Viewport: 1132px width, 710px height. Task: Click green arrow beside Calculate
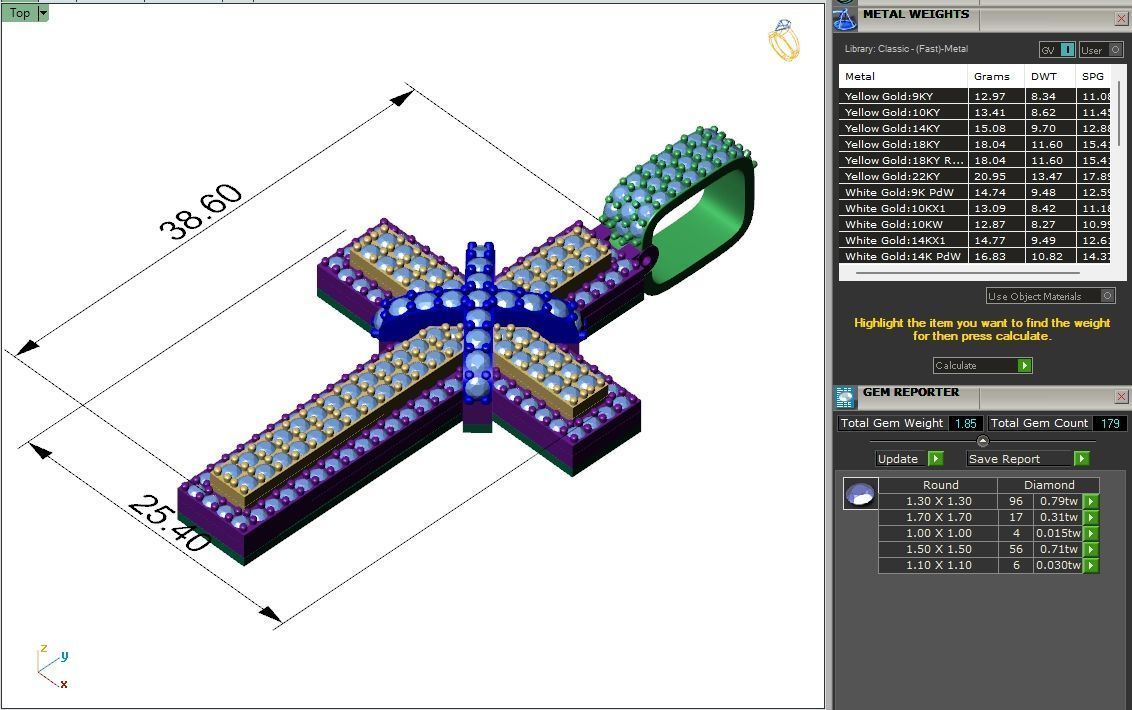point(1024,365)
